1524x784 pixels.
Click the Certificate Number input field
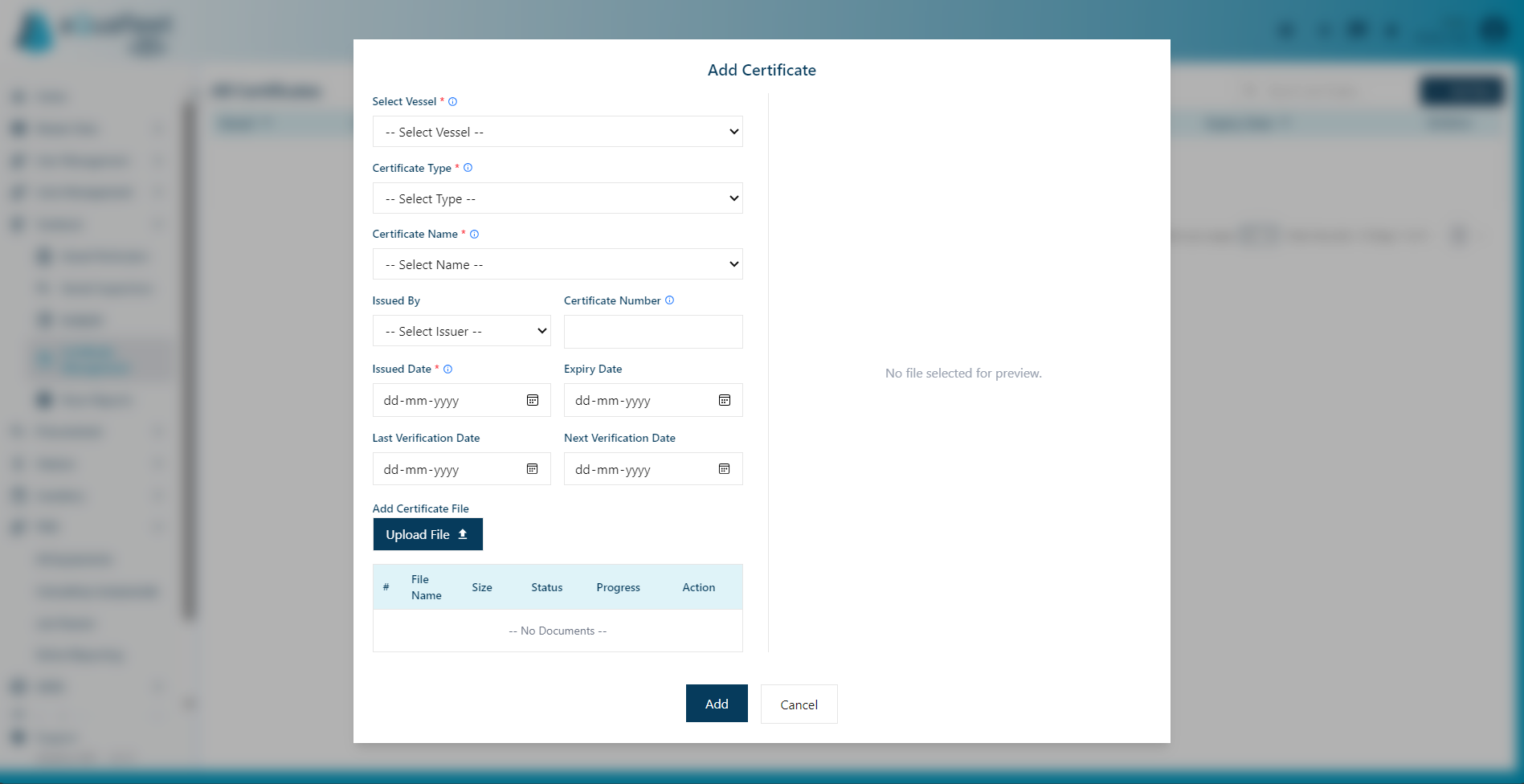pos(652,331)
